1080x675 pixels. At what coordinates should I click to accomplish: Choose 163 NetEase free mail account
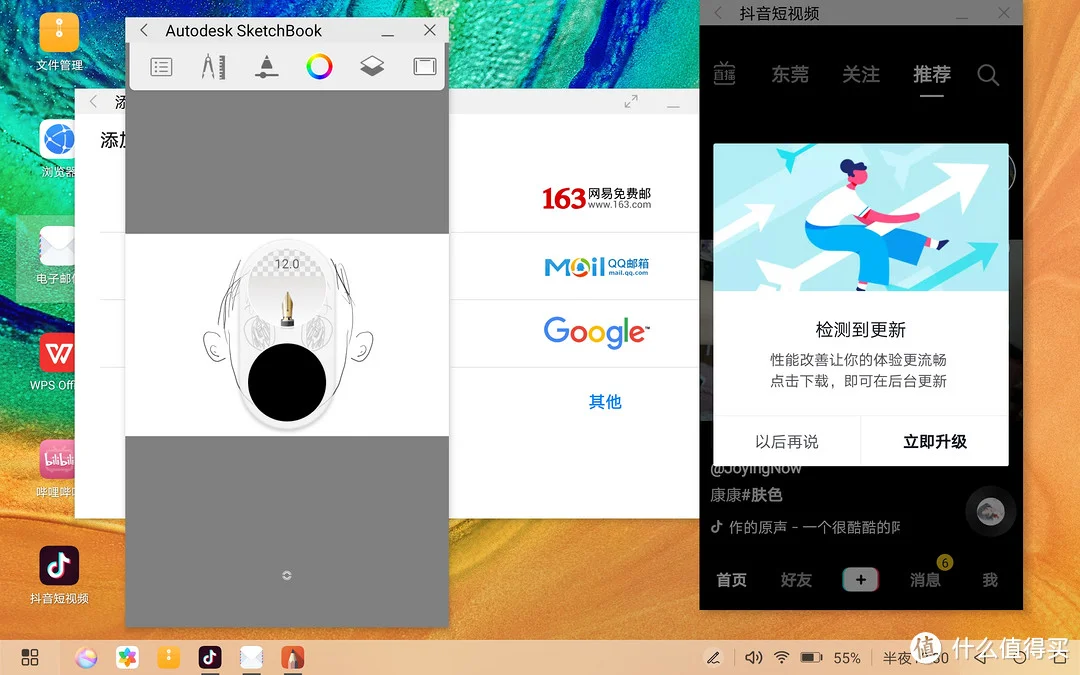point(596,198)
